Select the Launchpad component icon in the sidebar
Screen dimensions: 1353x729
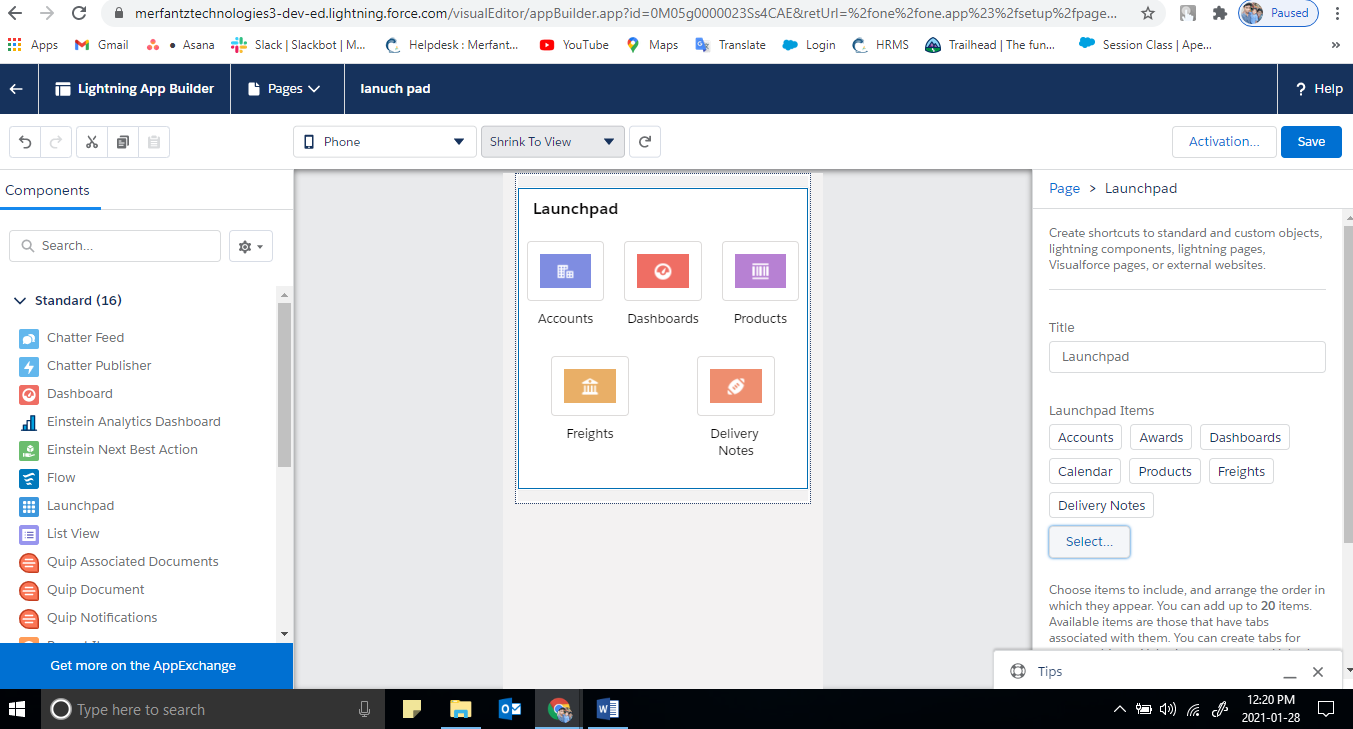coord(31,505)
